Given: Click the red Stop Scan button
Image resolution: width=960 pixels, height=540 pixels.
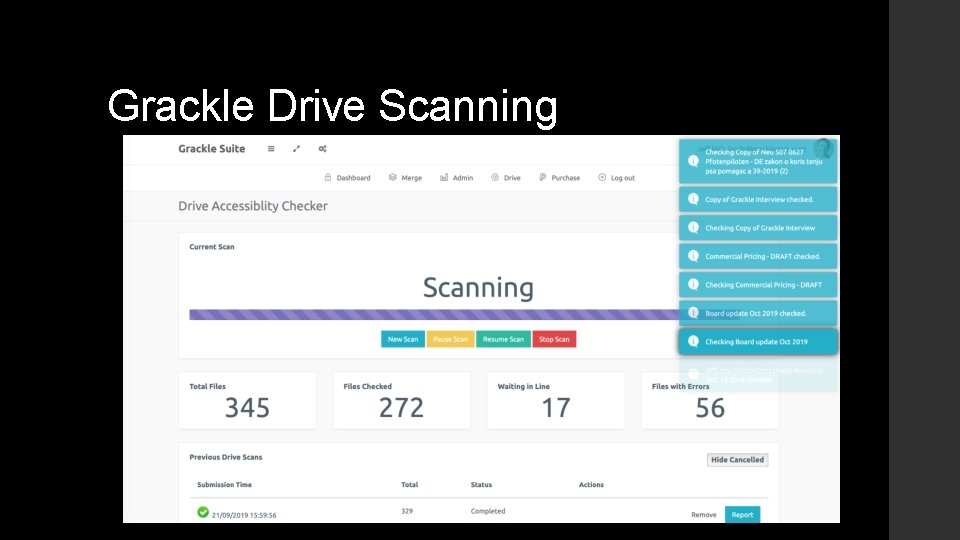Looking at the screenshot, I should click(554, 339).
